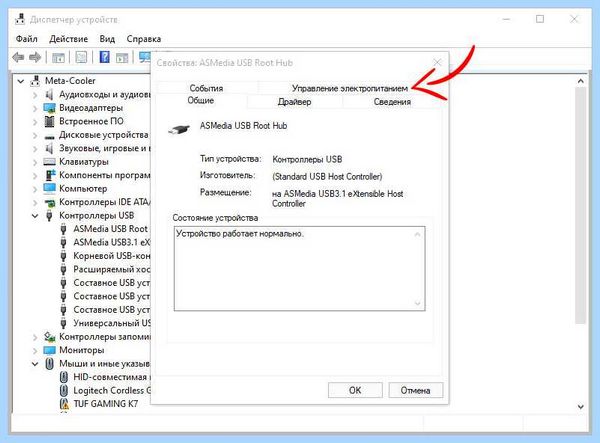The width and height of the screenshot is (600, 443).
Task: Click the '(Standard USB Host Controller)' text
Action: point(327,177)
